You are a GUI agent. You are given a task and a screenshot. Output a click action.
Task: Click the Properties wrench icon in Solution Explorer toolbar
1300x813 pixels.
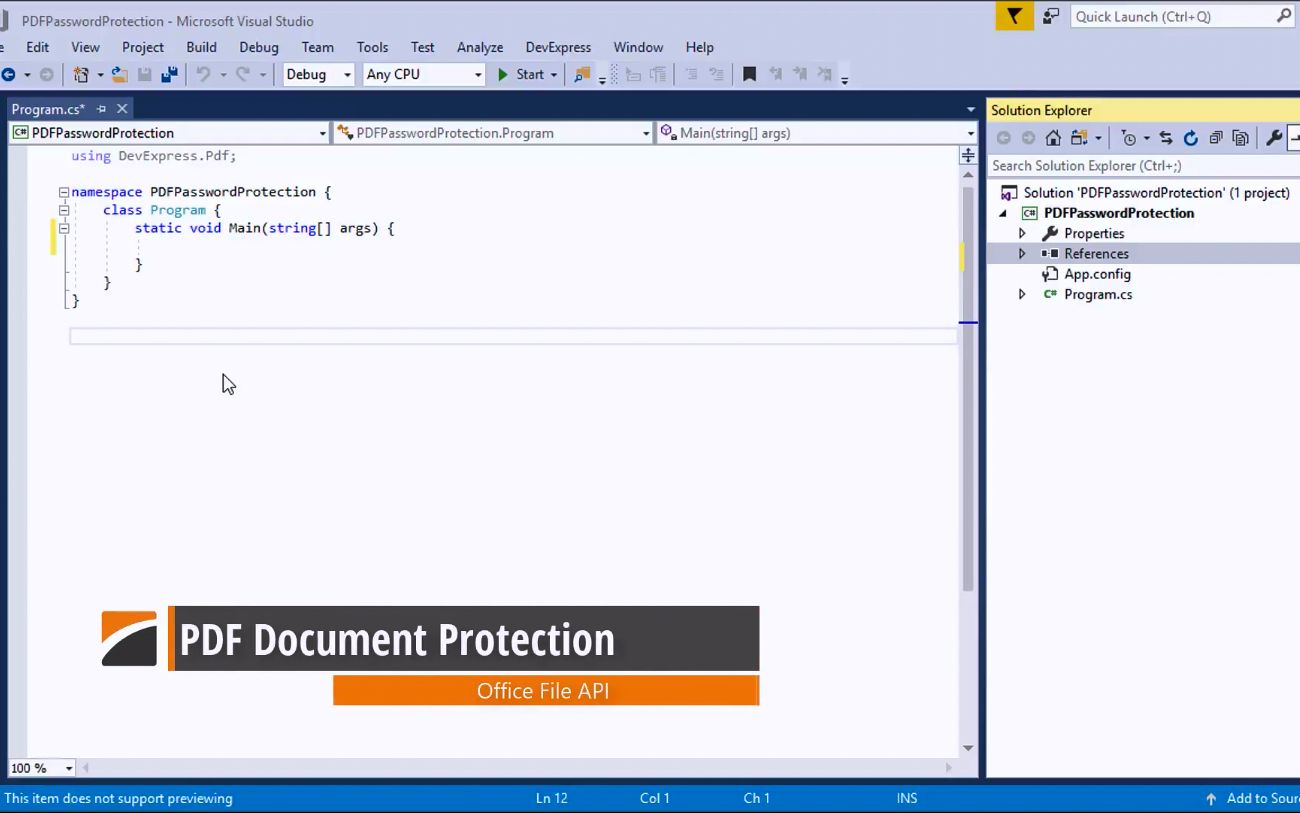click(1274, 139)
